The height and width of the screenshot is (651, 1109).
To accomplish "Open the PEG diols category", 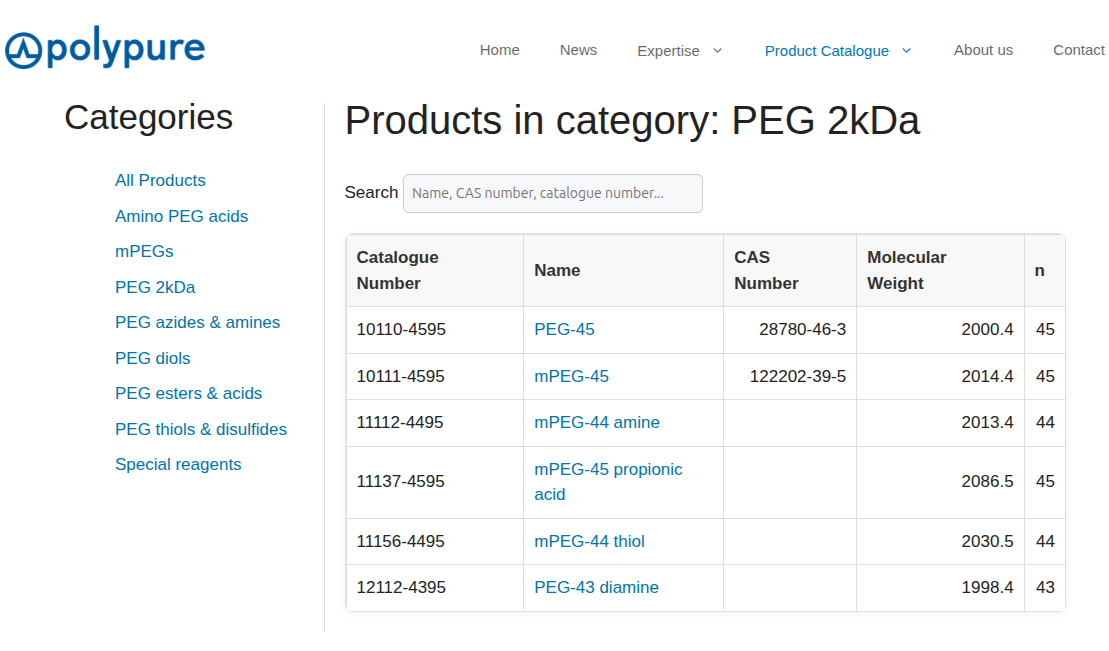I will (152, 358).
